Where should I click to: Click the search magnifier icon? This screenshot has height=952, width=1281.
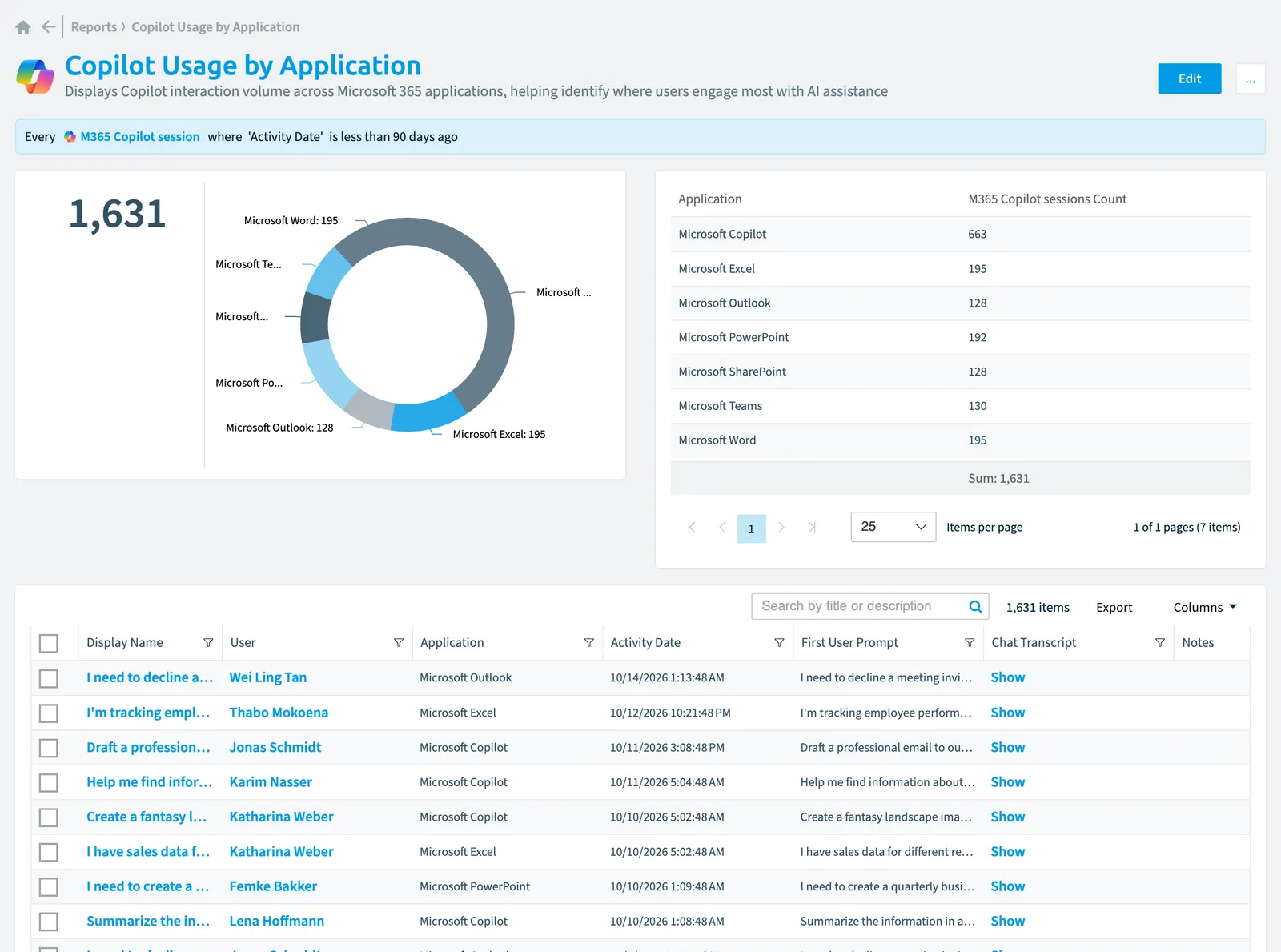975,606
